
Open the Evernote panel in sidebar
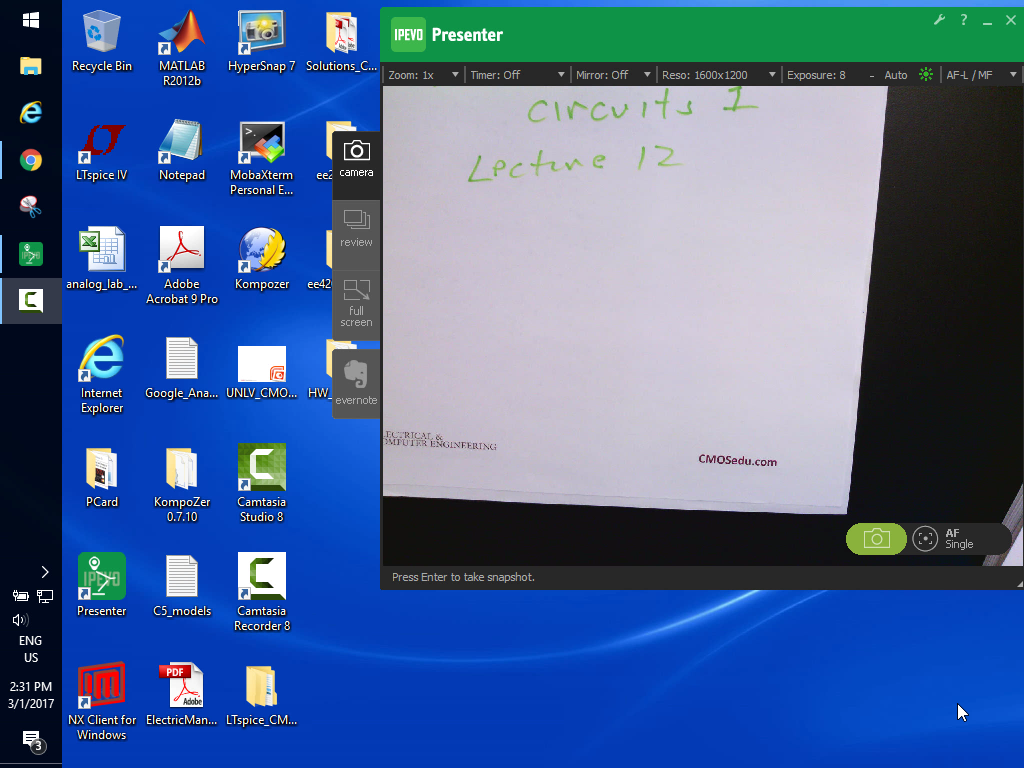pos(356,383)
